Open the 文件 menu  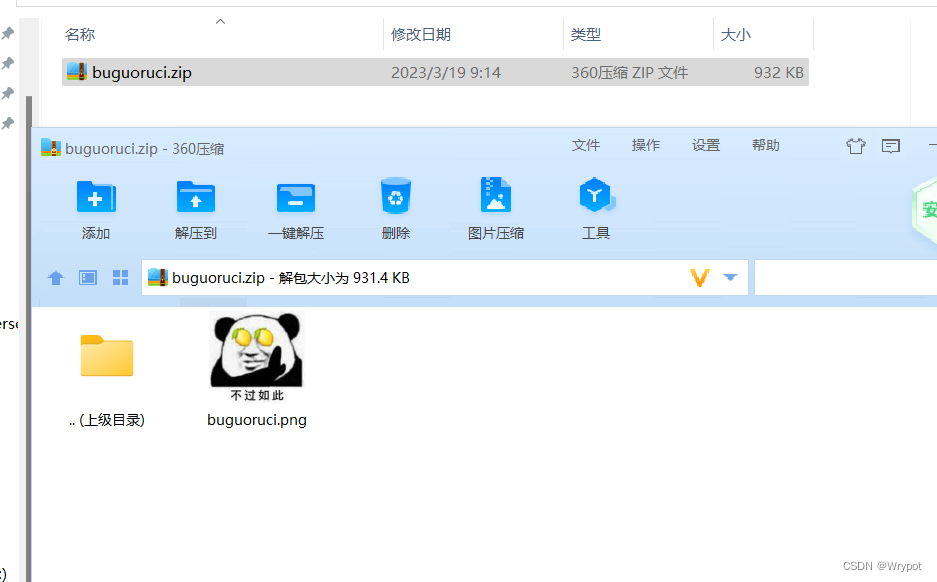pyautogui.click(x=586, y=145)
